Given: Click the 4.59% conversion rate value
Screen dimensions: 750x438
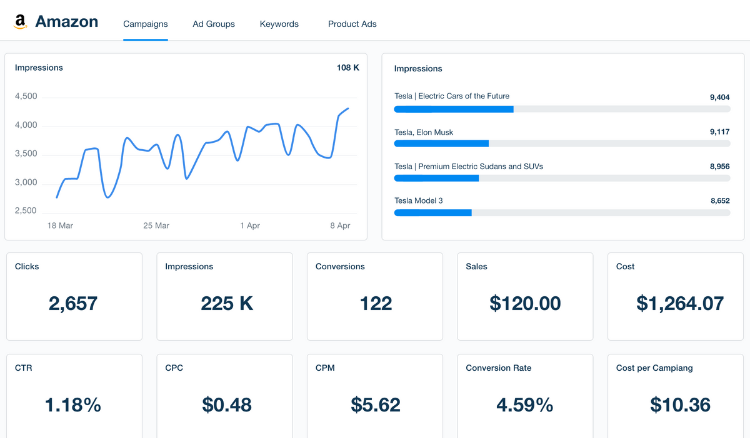Looking at the screenshot, I should click(x=525, y=405).
